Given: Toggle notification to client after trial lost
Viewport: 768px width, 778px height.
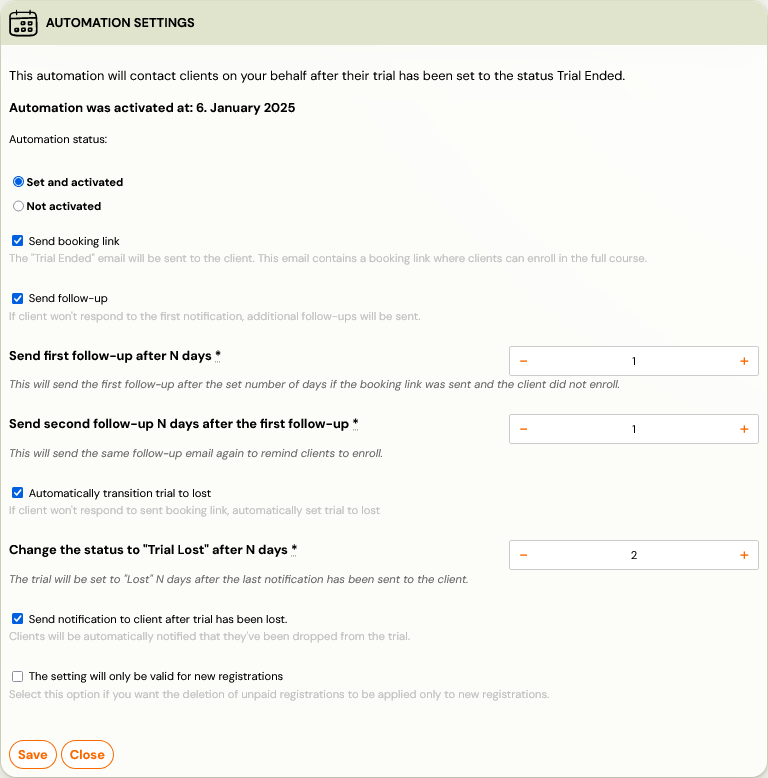Looking at the screenshot, I should [x=18, y=619].
